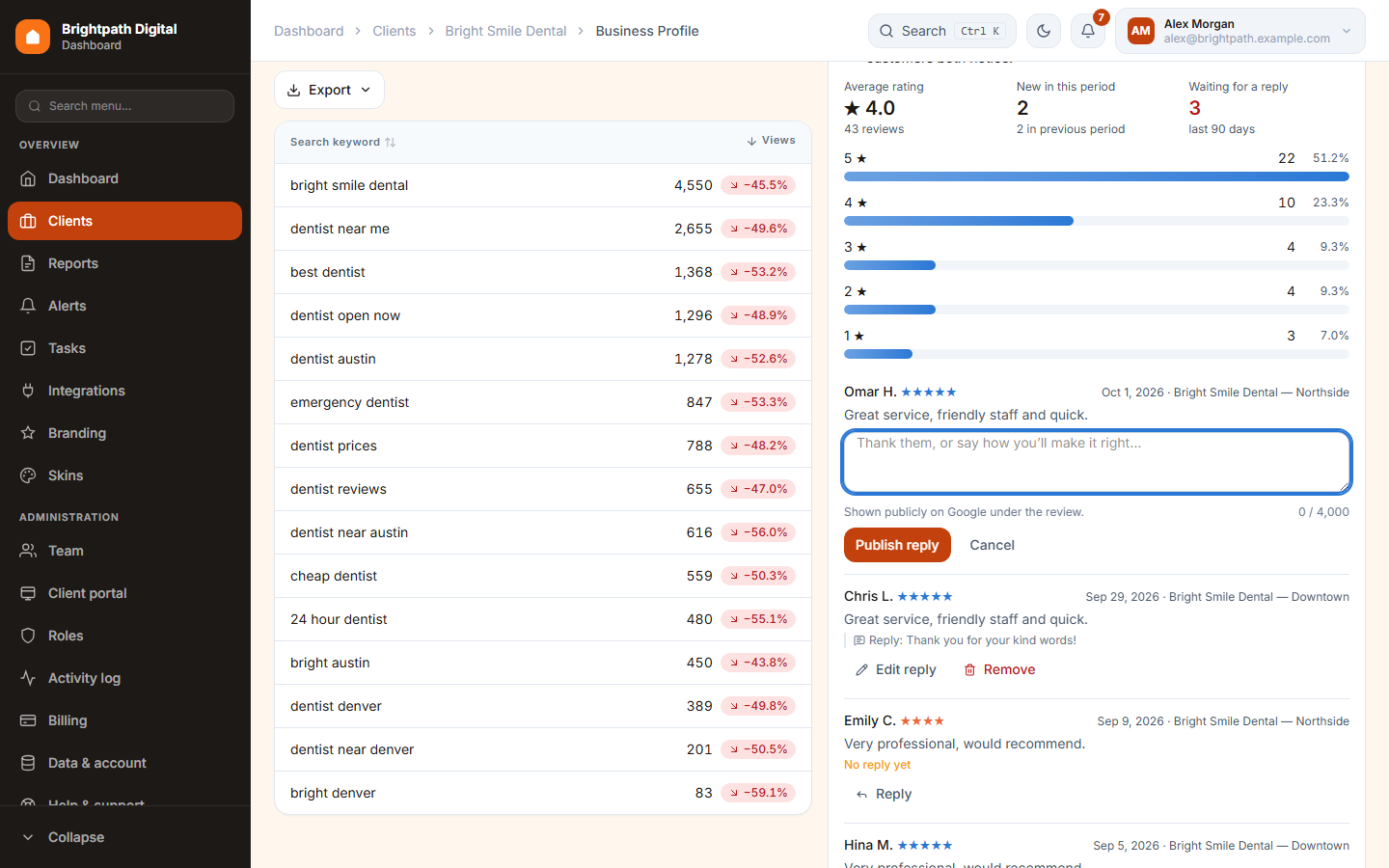Open Data & account settings
Image resolution: width=1389 pixels, height=868 pixels.
(x=124, y=763)
